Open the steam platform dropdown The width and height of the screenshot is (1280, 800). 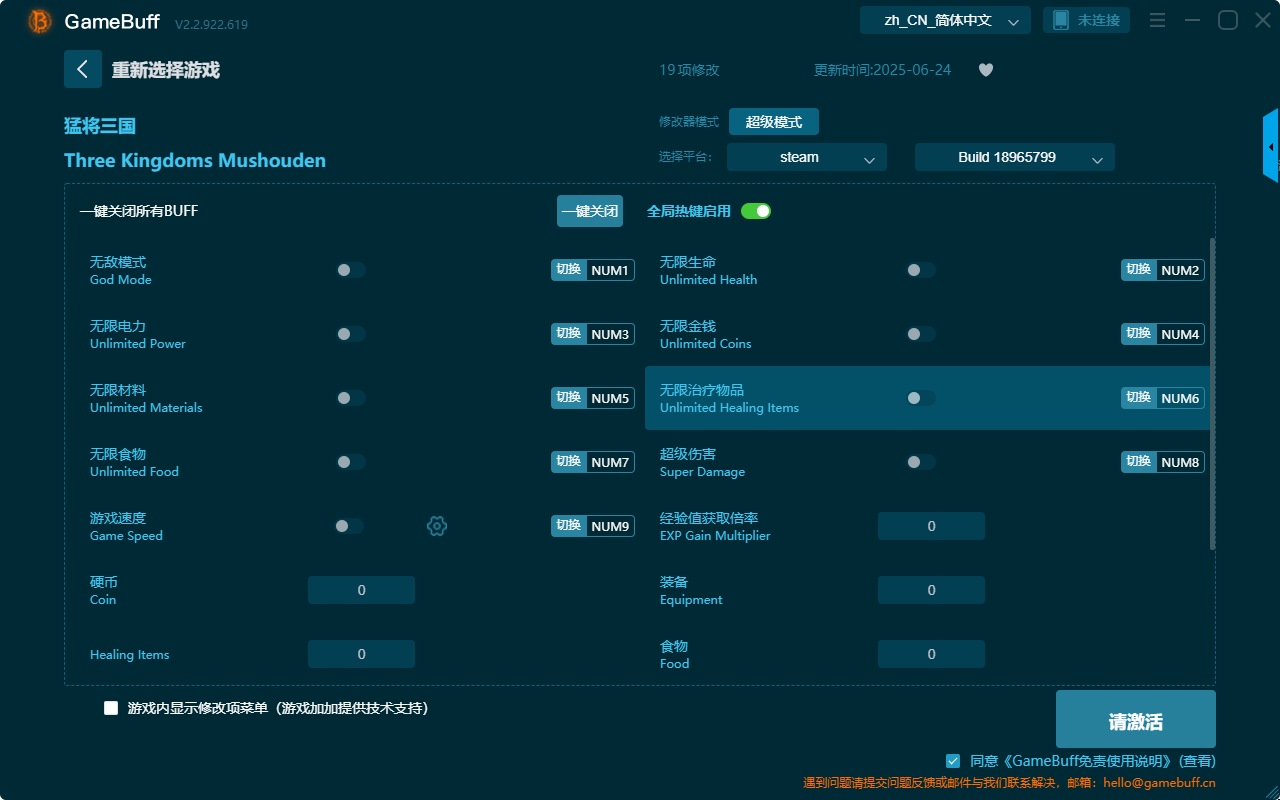point(806,157)
